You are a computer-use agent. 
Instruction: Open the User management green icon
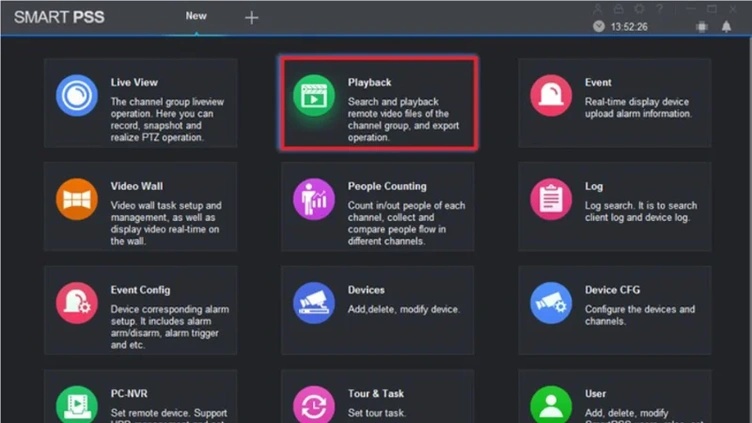551,404
